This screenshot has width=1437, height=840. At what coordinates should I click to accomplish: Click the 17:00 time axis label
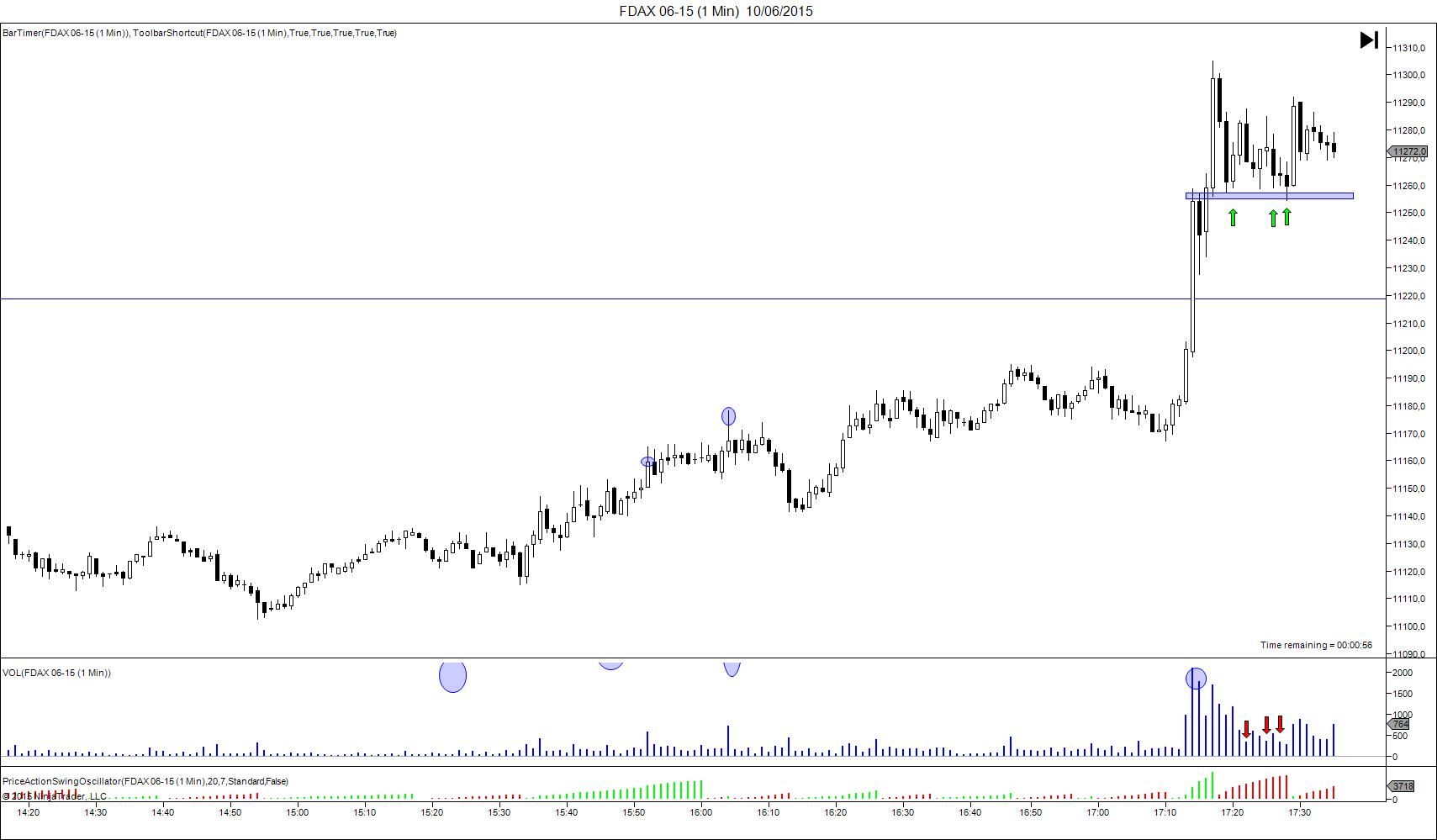coord(1098,812)
